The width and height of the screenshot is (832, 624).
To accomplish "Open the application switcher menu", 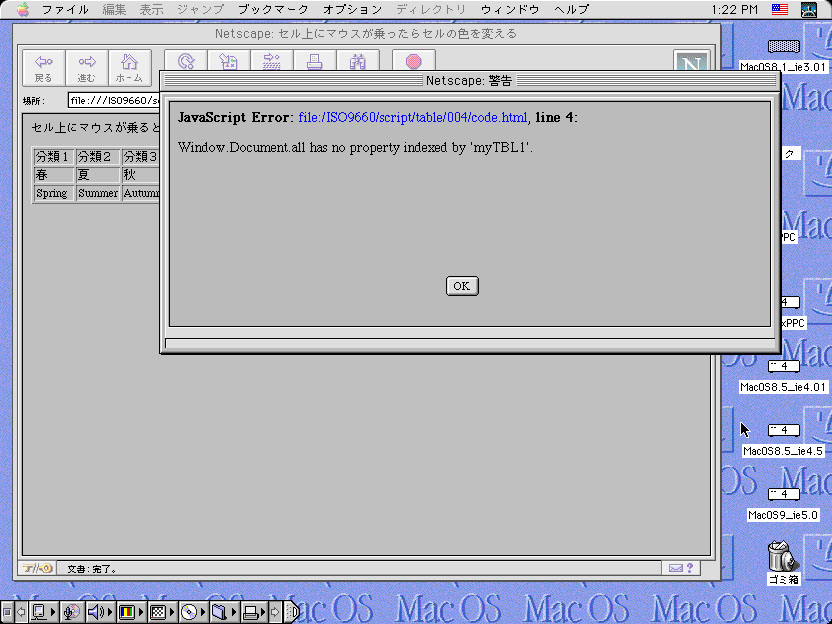I will click(x=809, y=10).
